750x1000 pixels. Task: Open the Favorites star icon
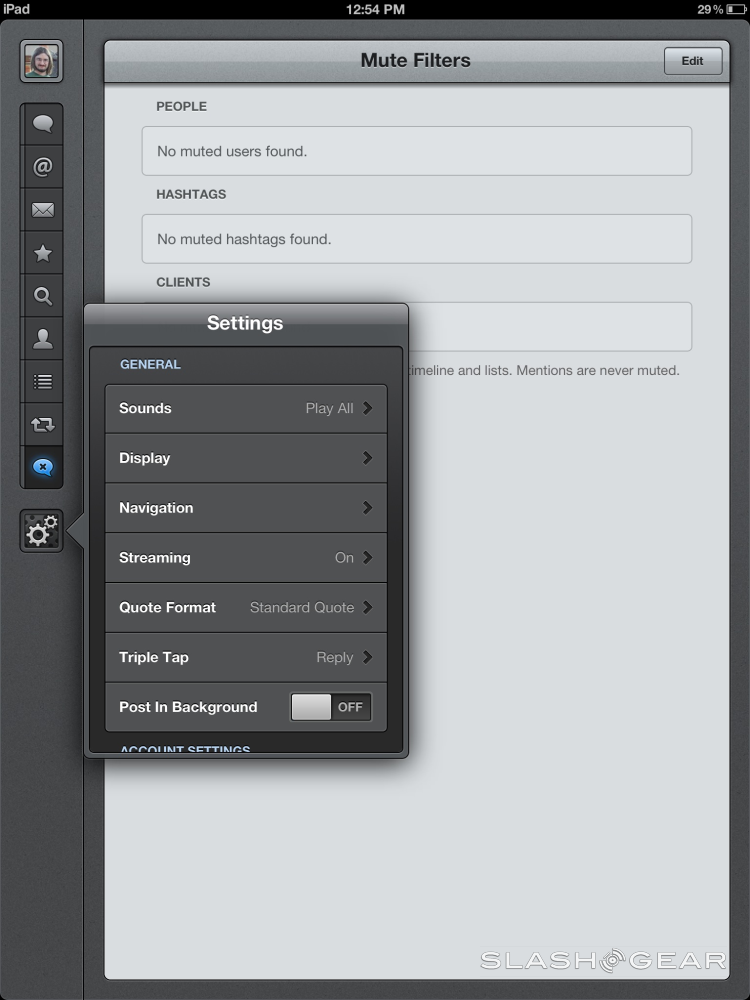(x=42, y=253)
